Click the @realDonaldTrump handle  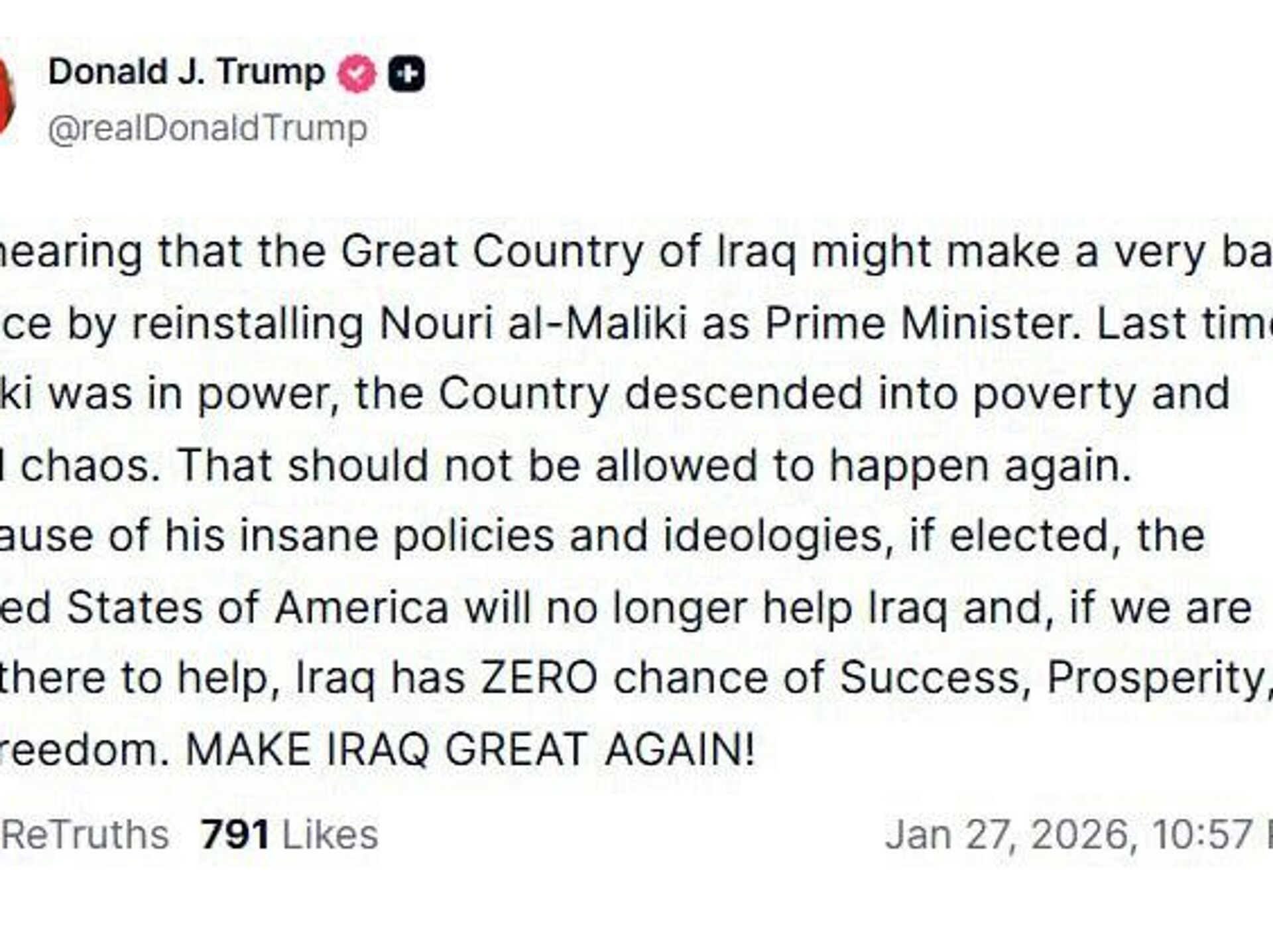click(x=208, y=129)
